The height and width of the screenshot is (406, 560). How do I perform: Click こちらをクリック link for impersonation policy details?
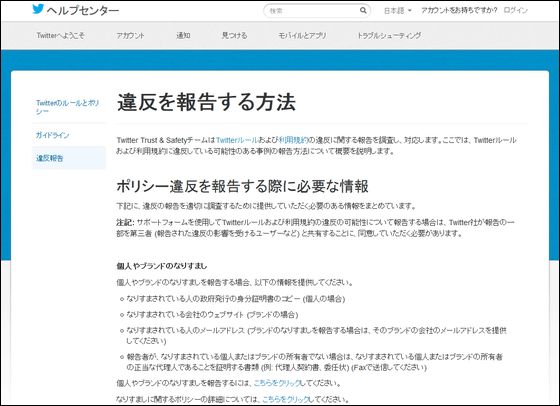[x=286, y=399]
